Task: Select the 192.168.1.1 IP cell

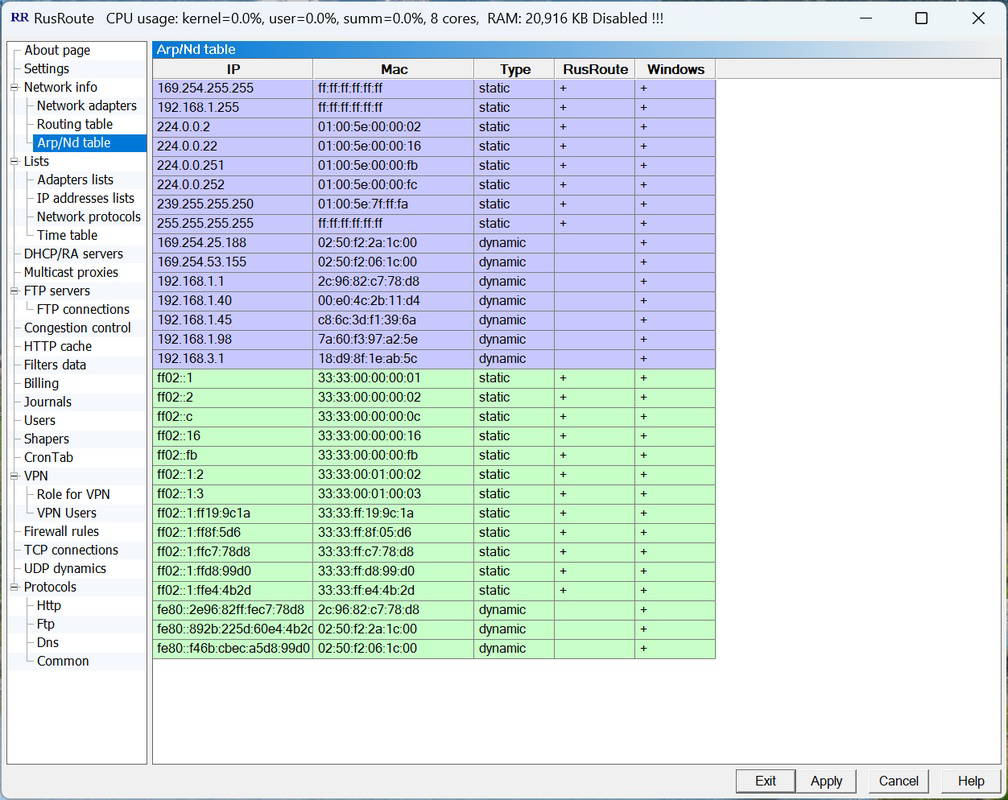Action: click(x=233, y=282)
